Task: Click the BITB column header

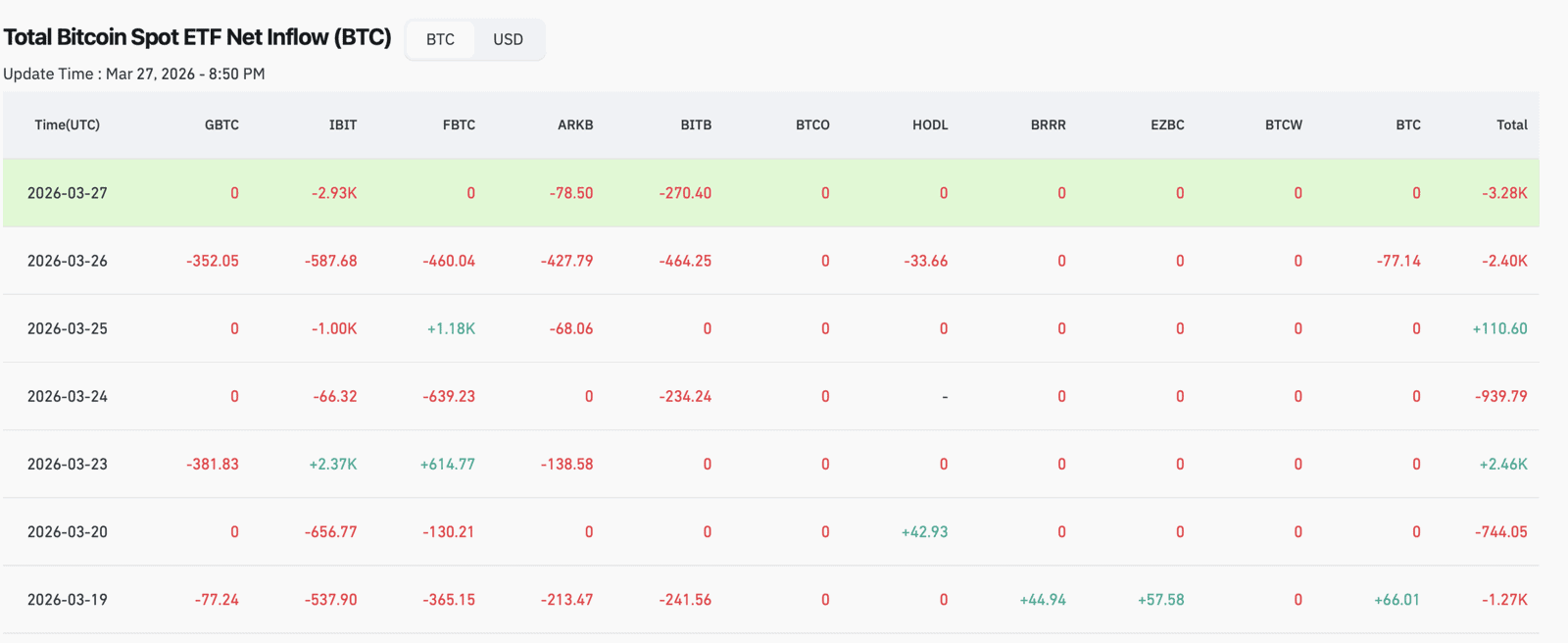Action: [x=695, y=124]
